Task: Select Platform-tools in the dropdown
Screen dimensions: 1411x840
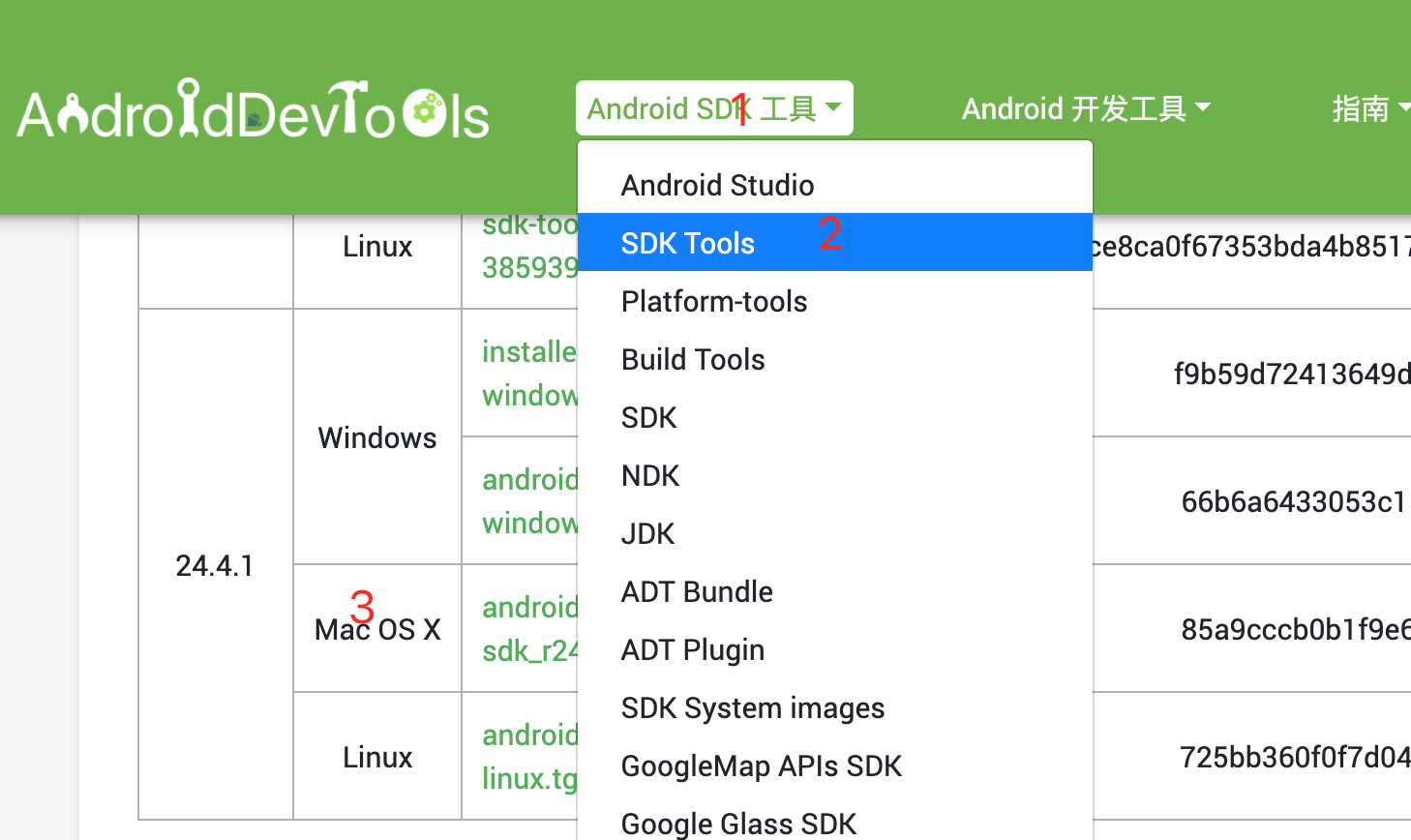Action: click(x=835, y=301)
